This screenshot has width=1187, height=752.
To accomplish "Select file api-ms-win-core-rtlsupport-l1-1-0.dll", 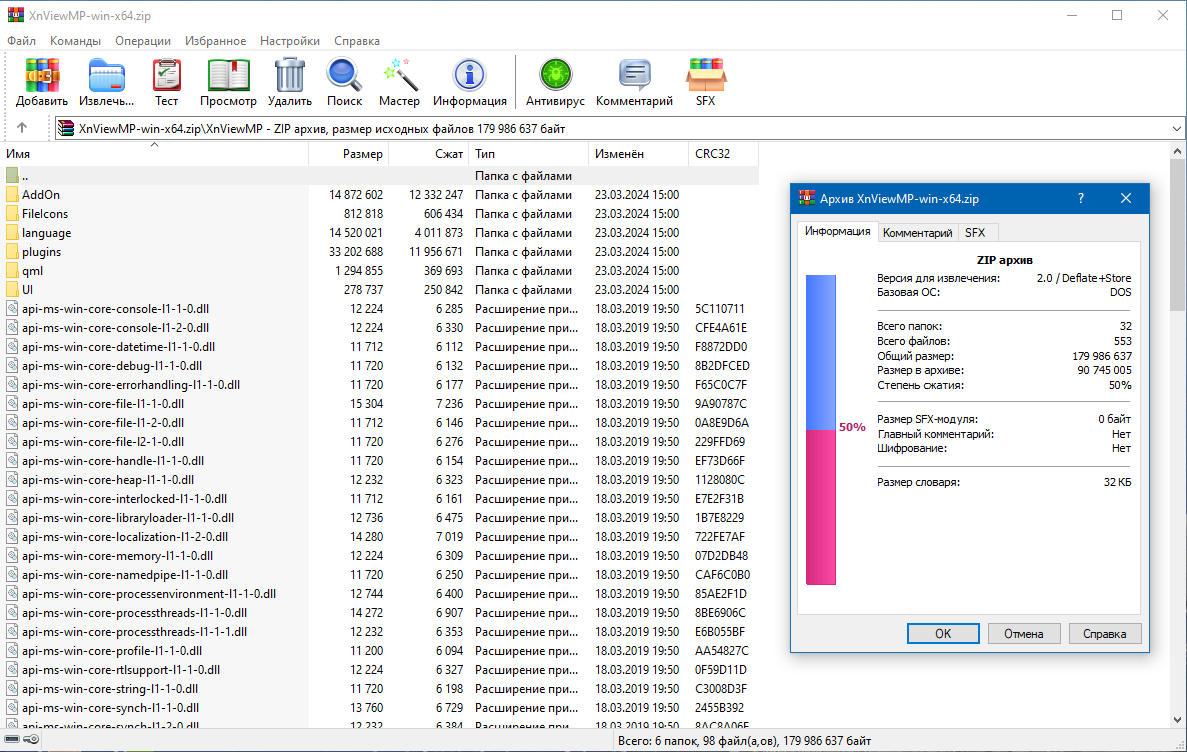I will click(x=121, y=669).
